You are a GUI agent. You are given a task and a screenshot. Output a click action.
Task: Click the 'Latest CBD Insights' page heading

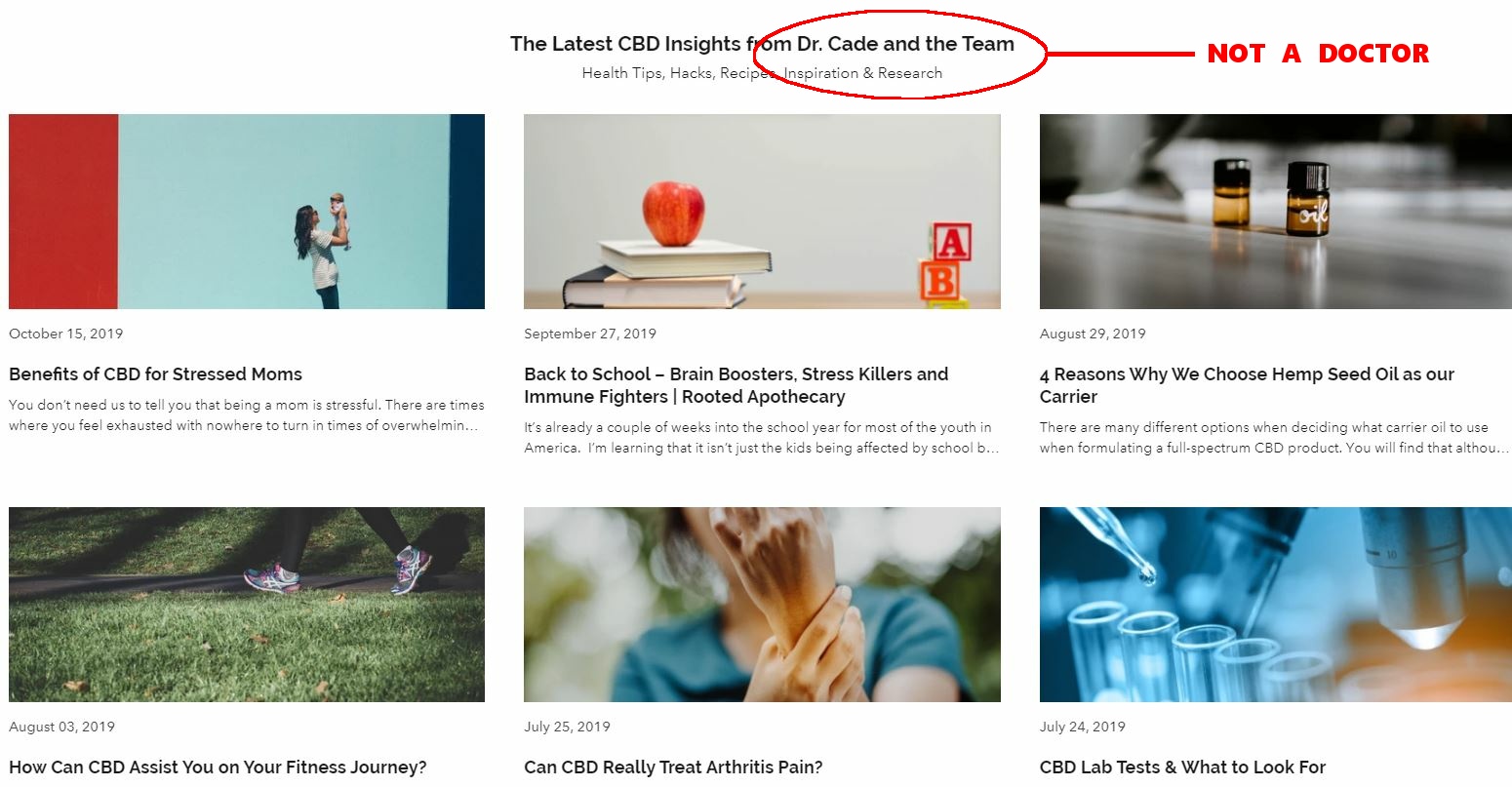[x=762, y=44]
